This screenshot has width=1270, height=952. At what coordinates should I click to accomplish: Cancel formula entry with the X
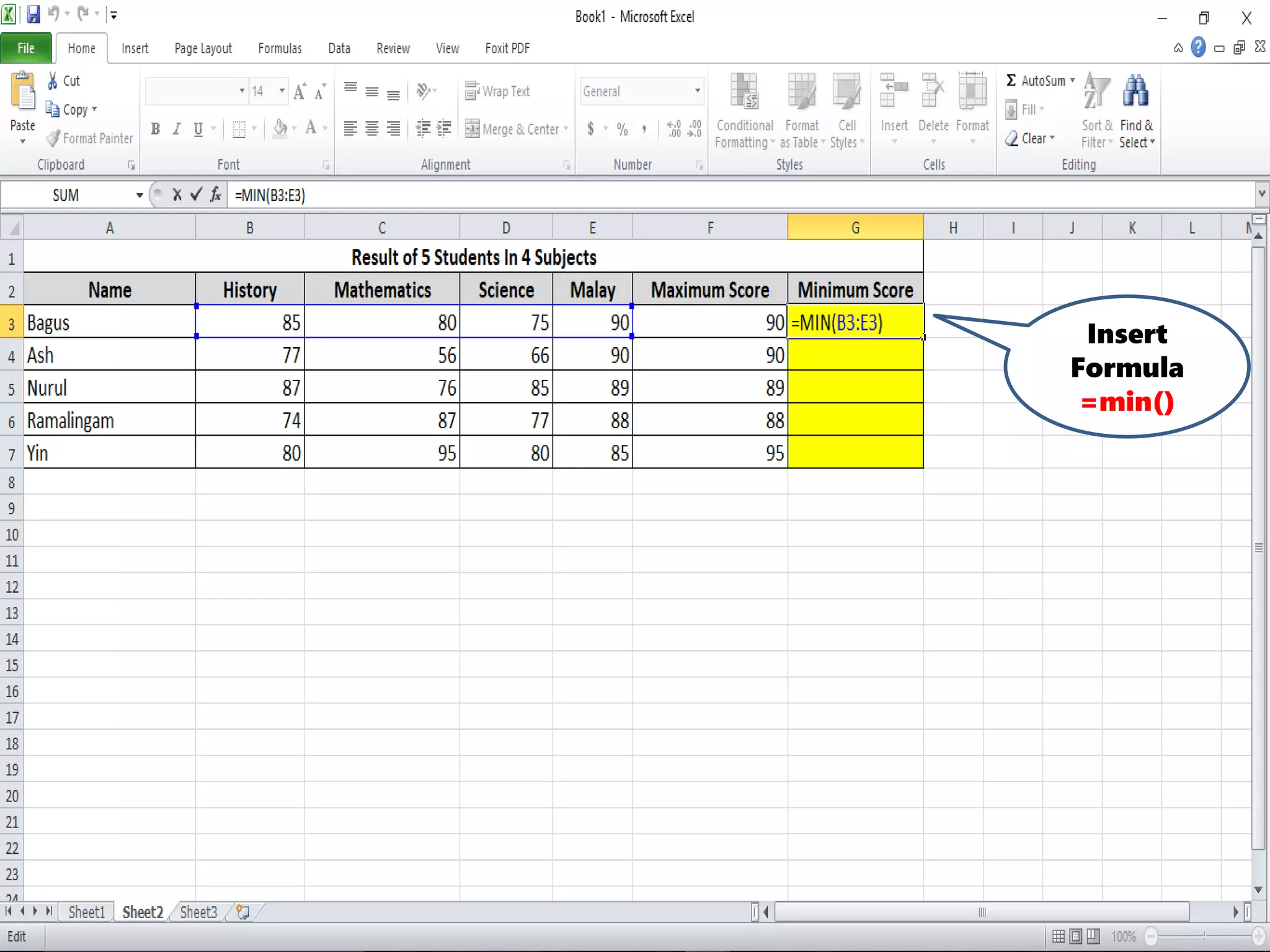point(177,195)
